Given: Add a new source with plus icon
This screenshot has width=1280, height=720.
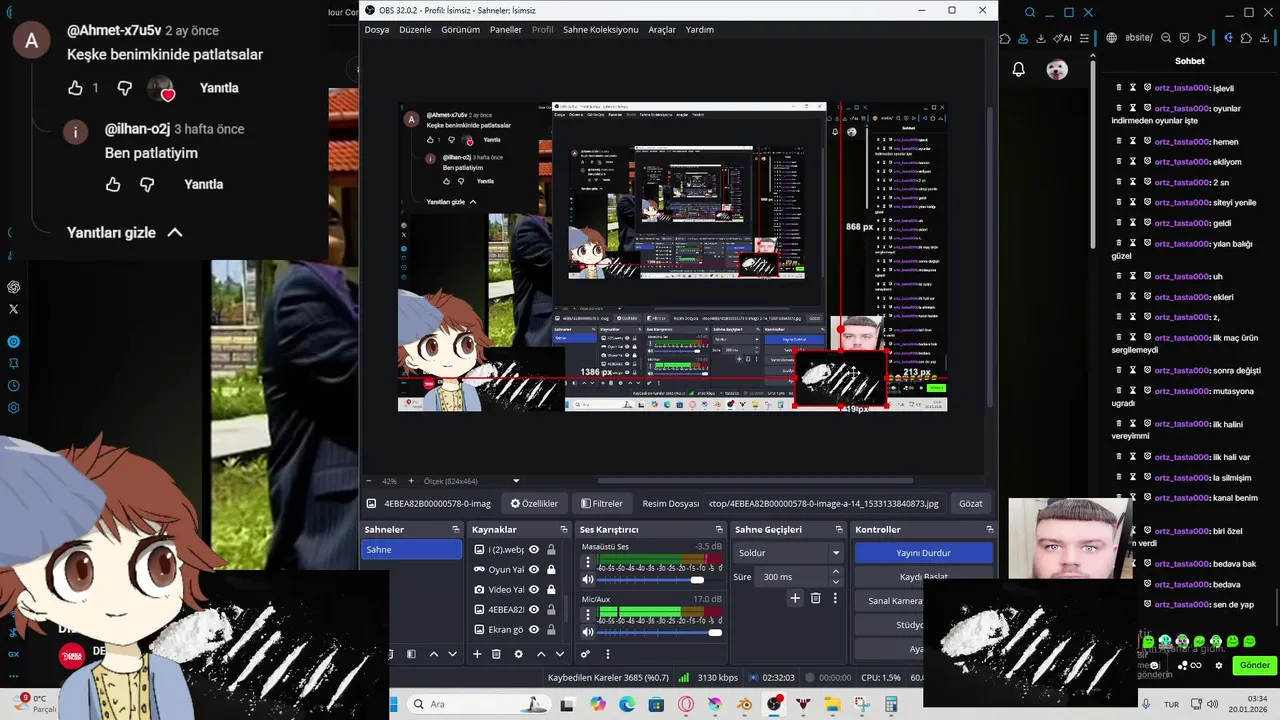Looking at the screenshot, I should (x=477, y=654).
